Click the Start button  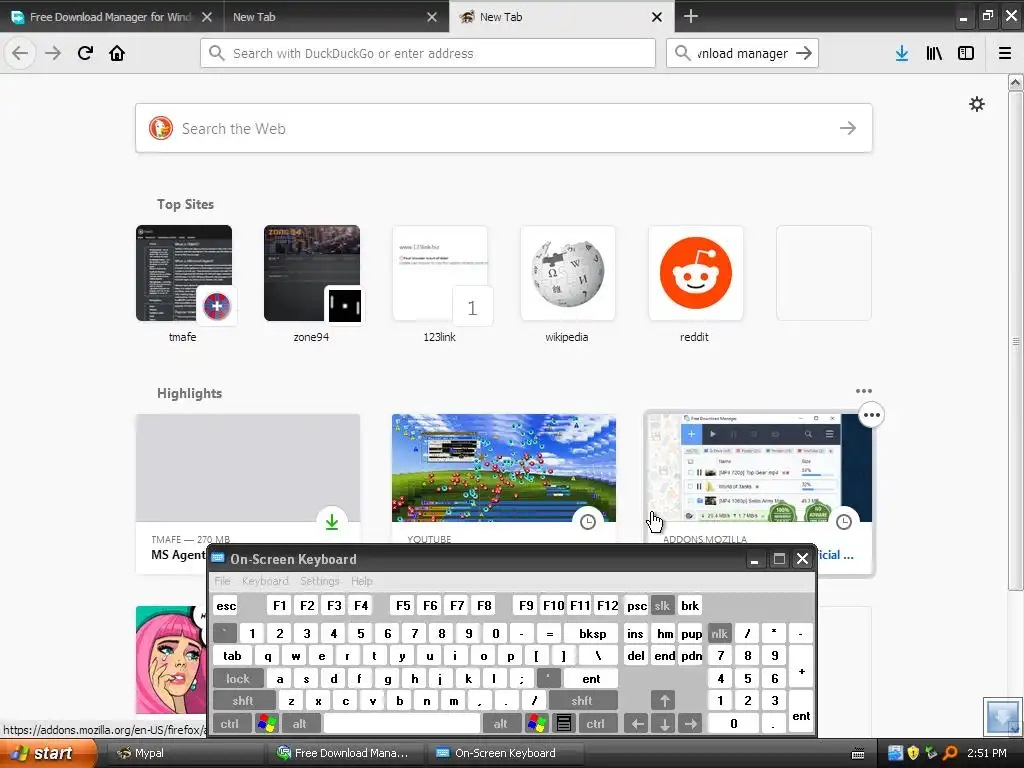[x=46, y=753]
